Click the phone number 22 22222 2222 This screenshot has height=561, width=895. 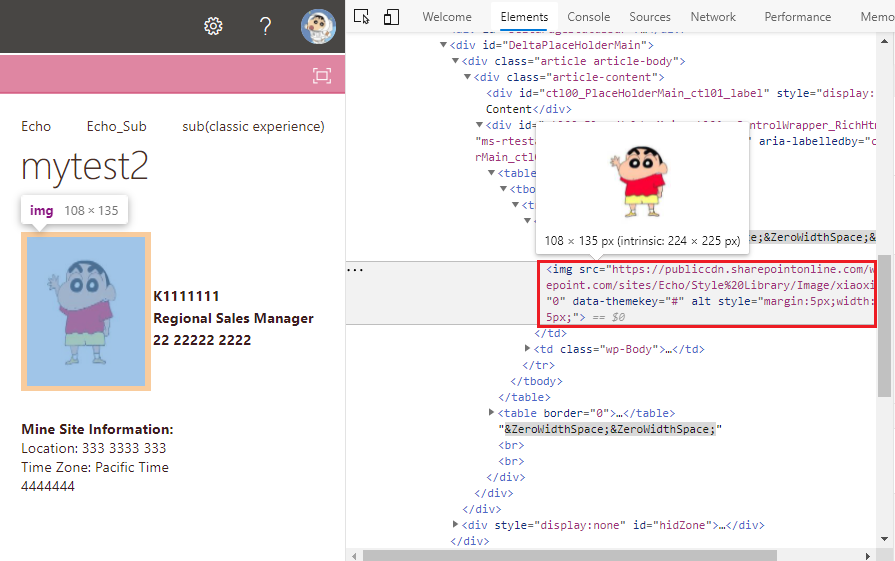coord(202,340)
